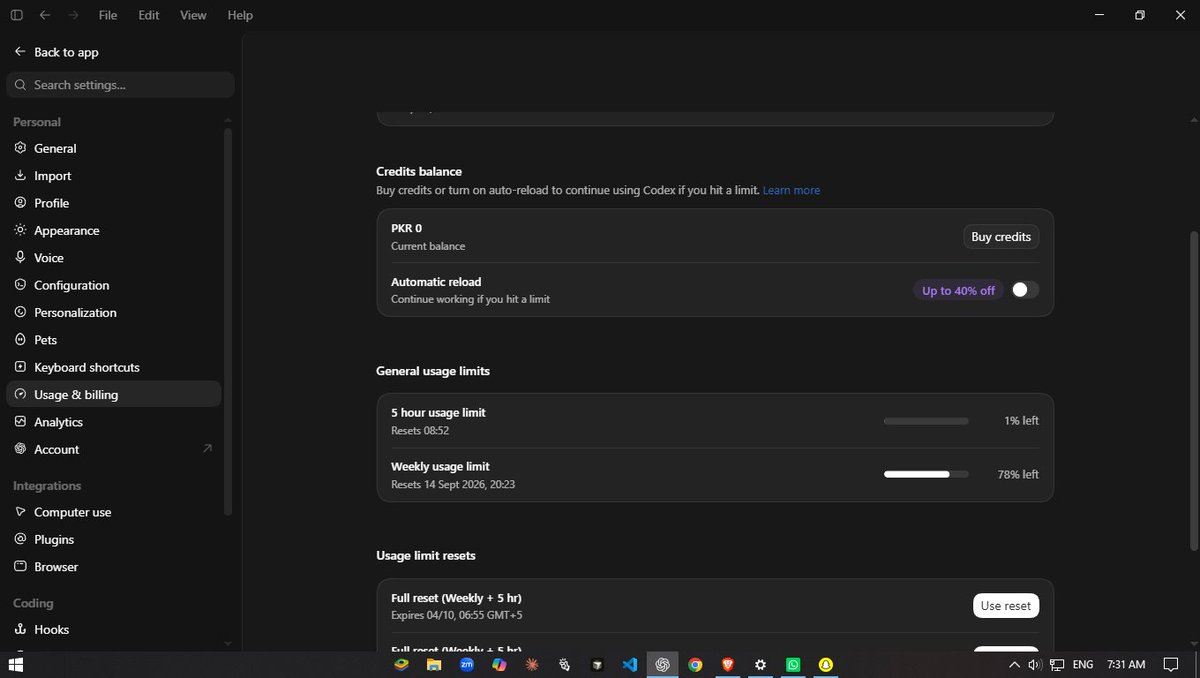Click the Analytics chart icon in sidebar
The width and height of the screenshot is (1200, 678).
[20, 422]
